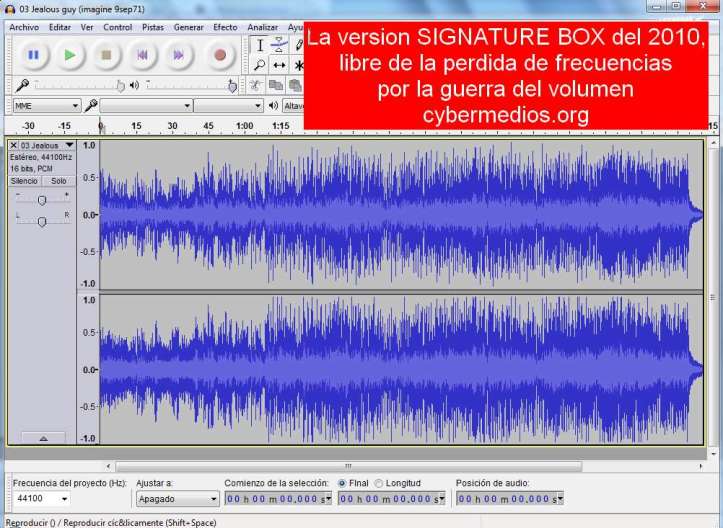Viewport: 723px width, 528px height.
Task: Click the red Record button
Action: point(220,55)
